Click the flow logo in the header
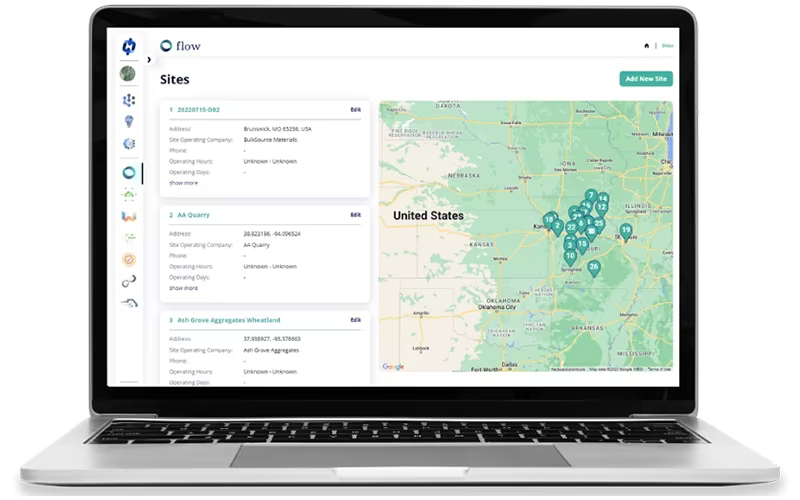 181,46
